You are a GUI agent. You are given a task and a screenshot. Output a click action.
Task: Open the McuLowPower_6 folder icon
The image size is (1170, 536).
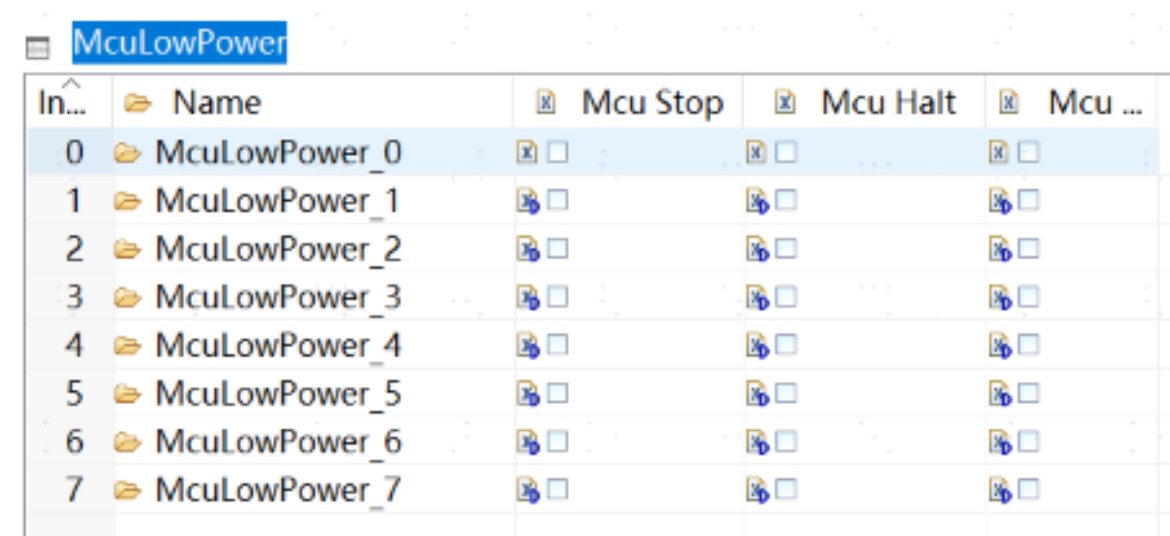[x=128, y=441]
